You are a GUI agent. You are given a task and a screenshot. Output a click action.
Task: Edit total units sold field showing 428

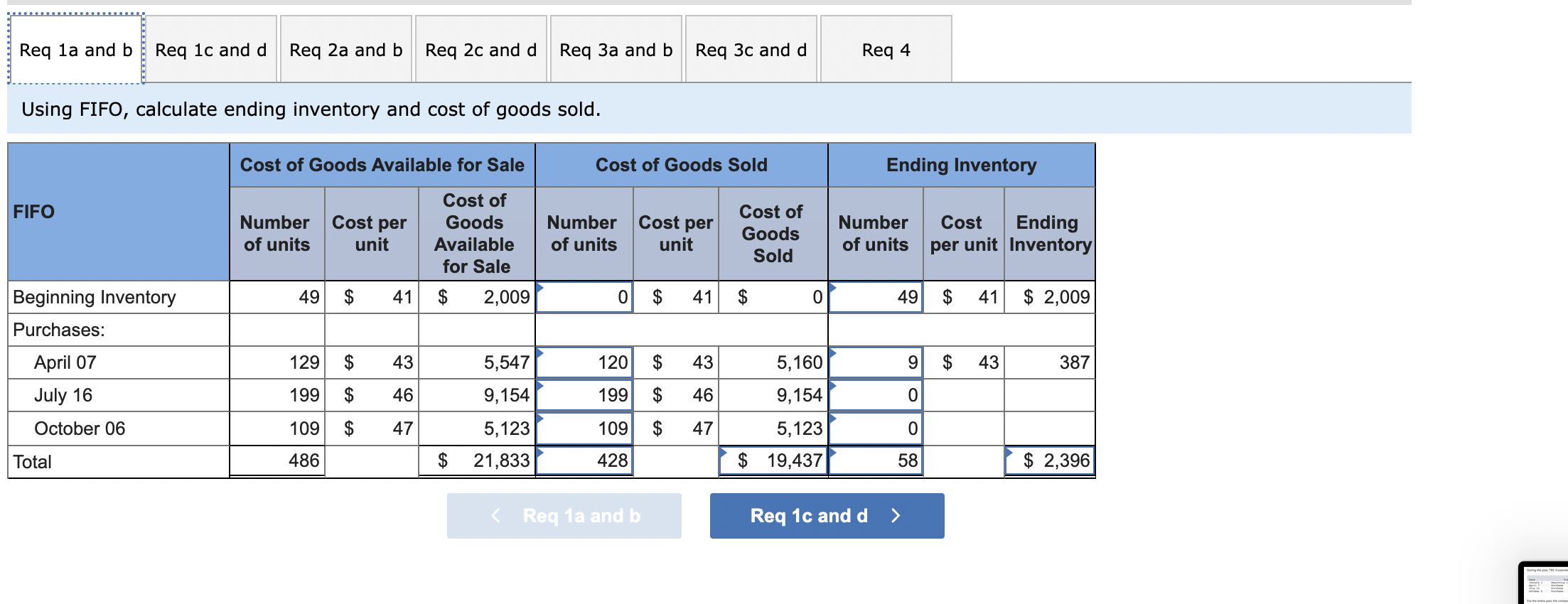(x=584, y=460)
